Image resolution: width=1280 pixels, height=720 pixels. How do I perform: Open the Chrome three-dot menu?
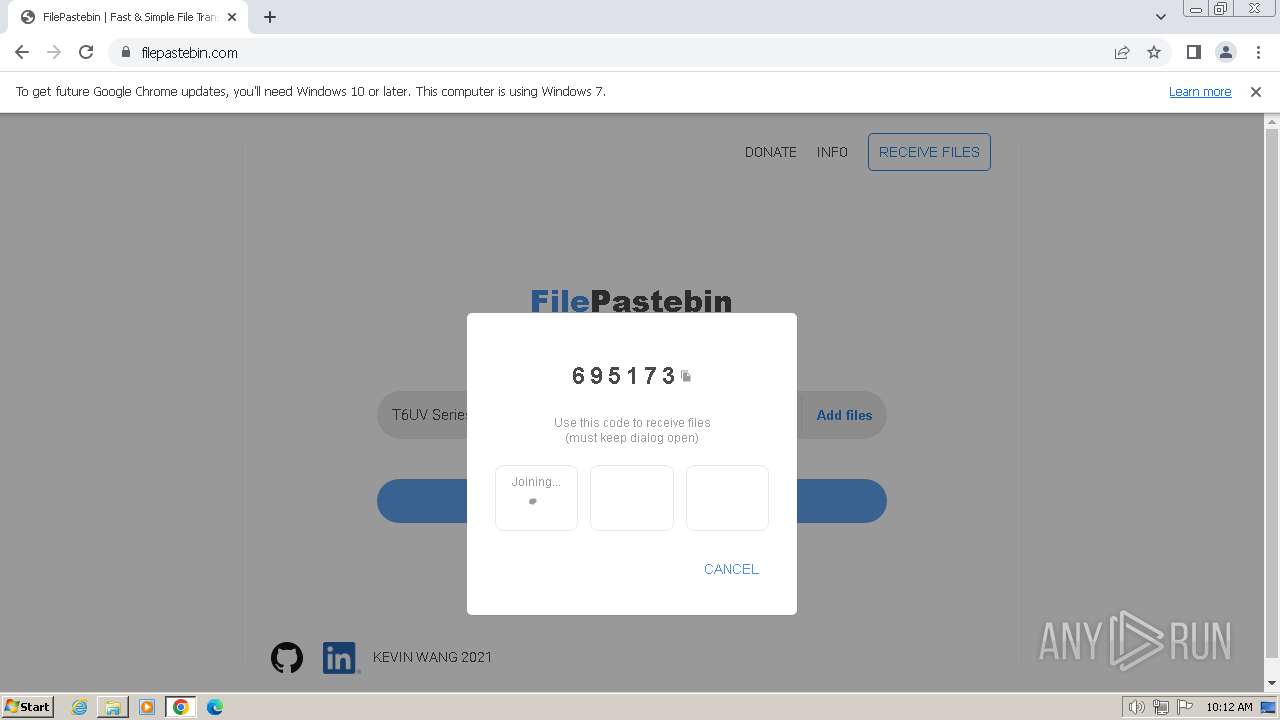pos(1256,52)
